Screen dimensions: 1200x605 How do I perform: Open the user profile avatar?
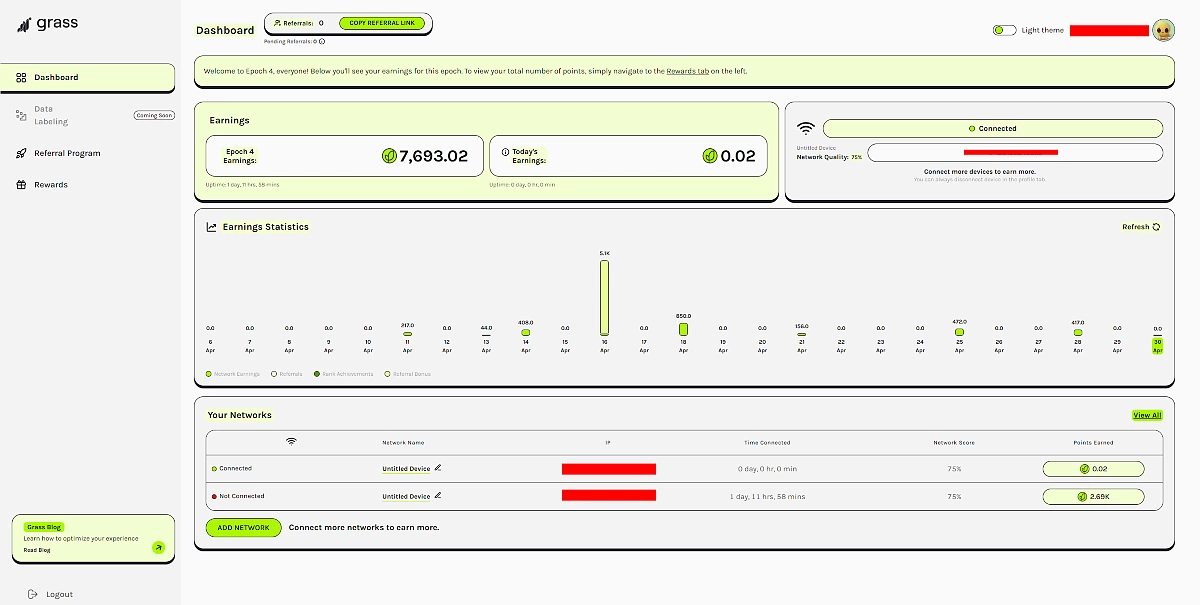tap(1163, 30)
